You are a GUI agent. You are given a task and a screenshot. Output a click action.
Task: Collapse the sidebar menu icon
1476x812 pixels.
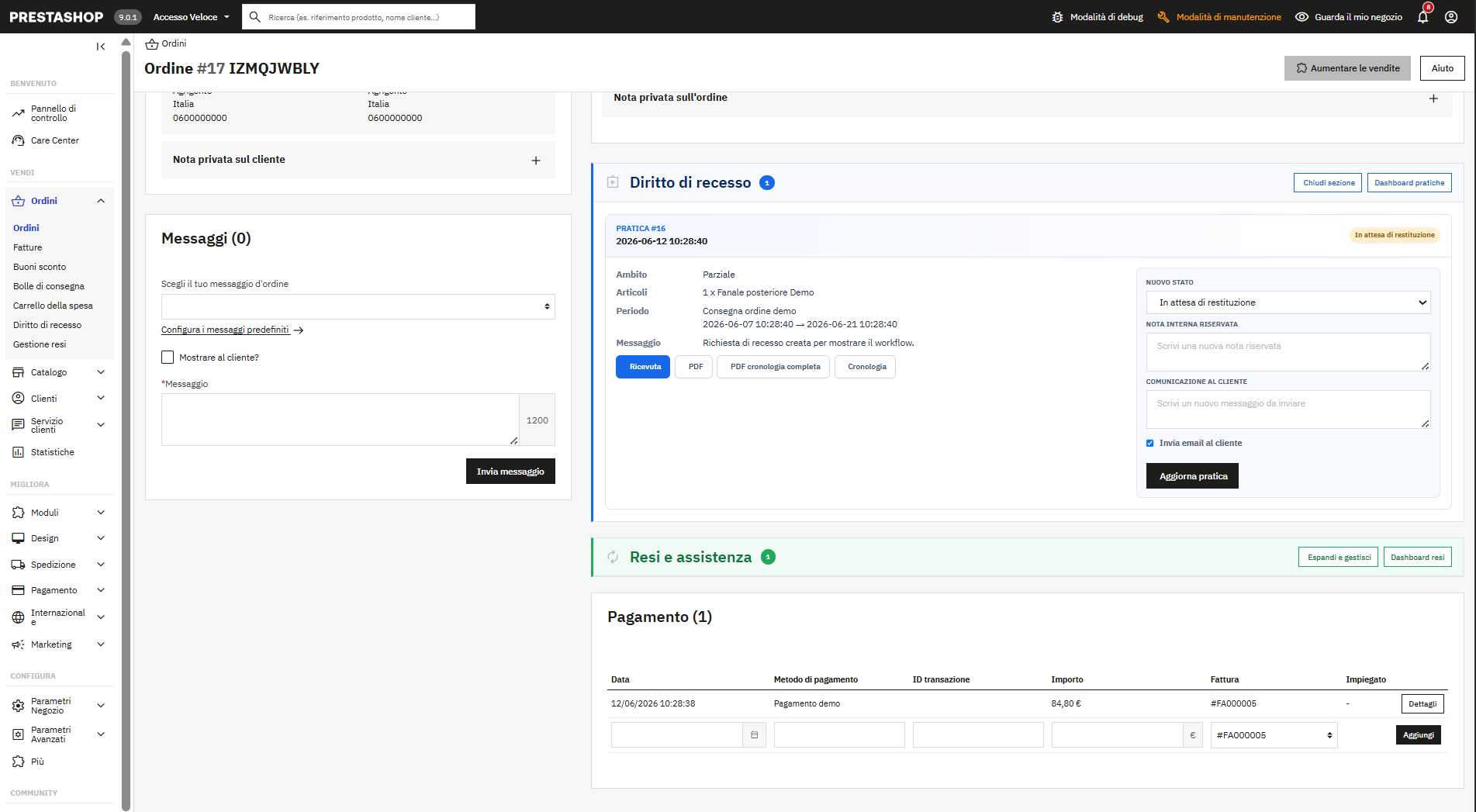click(x=101, y=47)
